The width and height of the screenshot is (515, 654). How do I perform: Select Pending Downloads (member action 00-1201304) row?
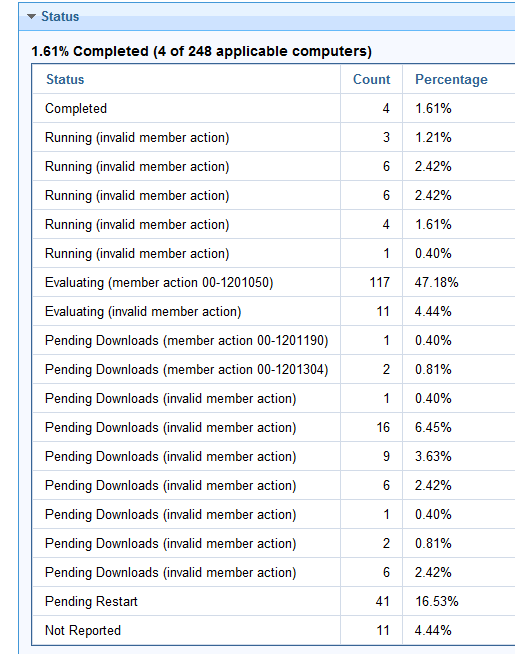click(x=274, y=369)
